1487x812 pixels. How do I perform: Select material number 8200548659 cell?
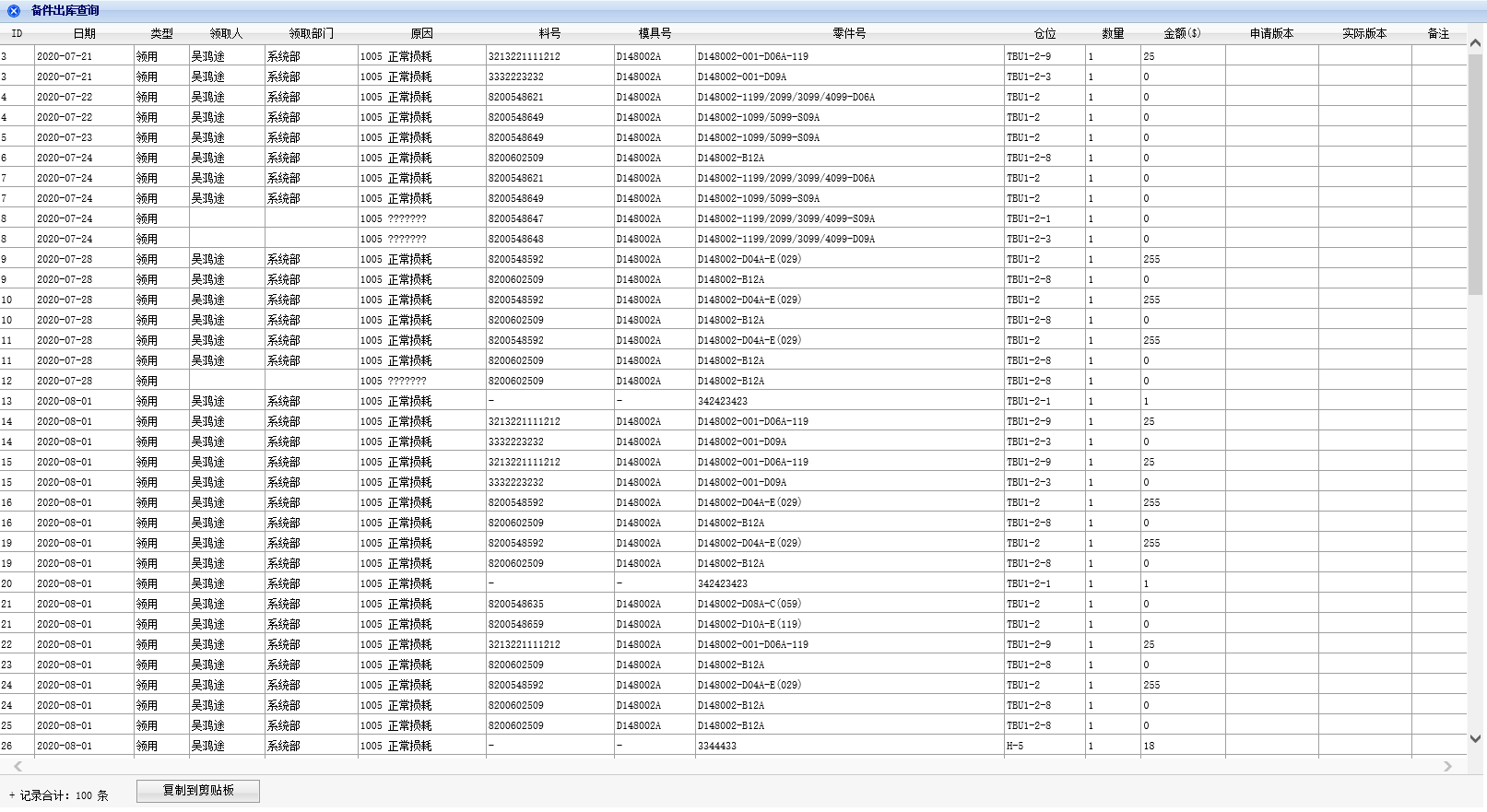point(516,624)
